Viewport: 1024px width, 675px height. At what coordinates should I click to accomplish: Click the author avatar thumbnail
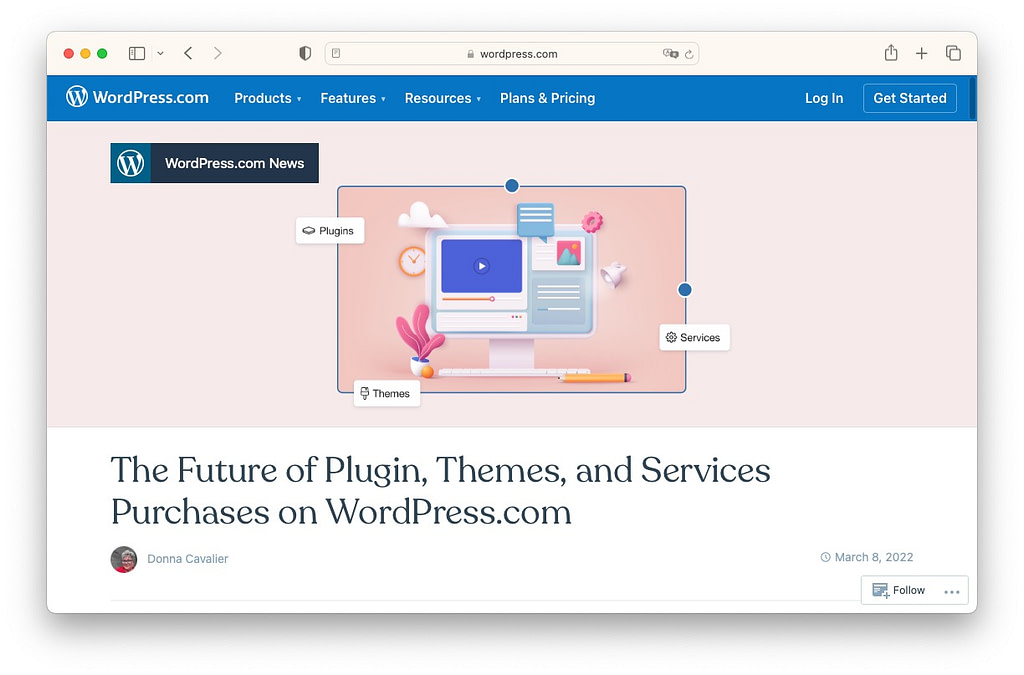click(123, 560)
